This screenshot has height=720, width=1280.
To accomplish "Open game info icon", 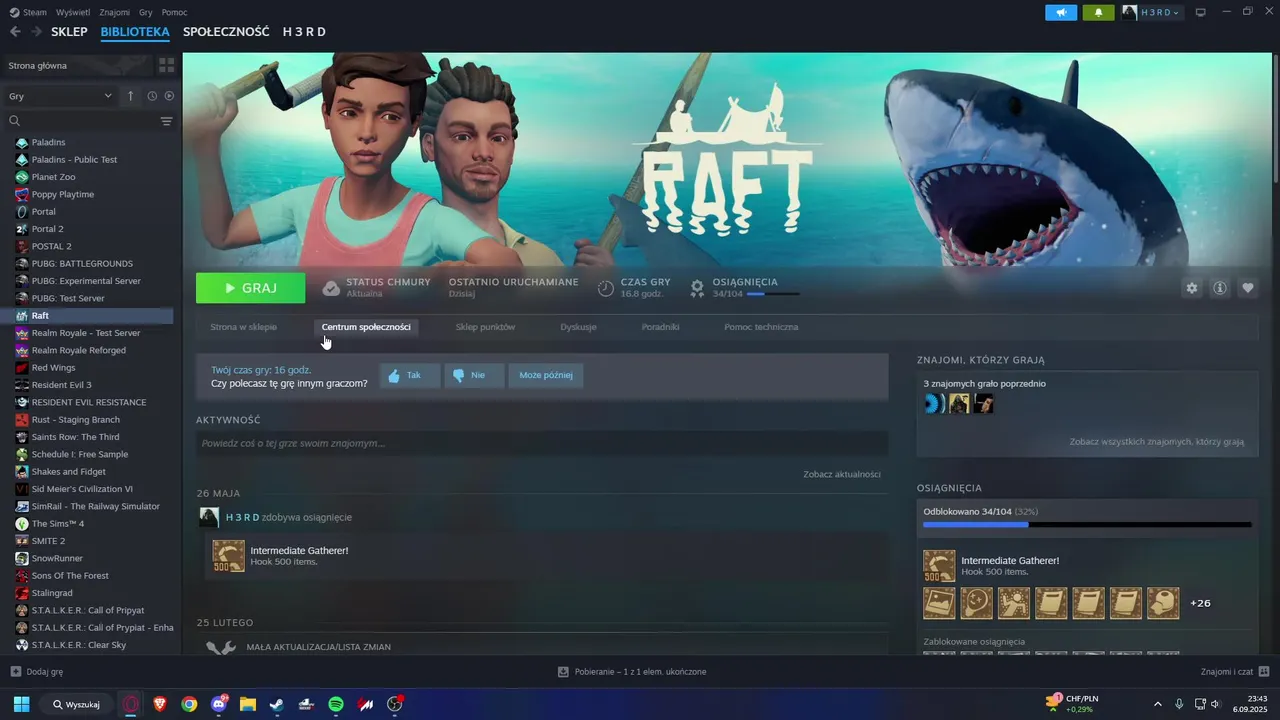I will (x=1220, y=288).
